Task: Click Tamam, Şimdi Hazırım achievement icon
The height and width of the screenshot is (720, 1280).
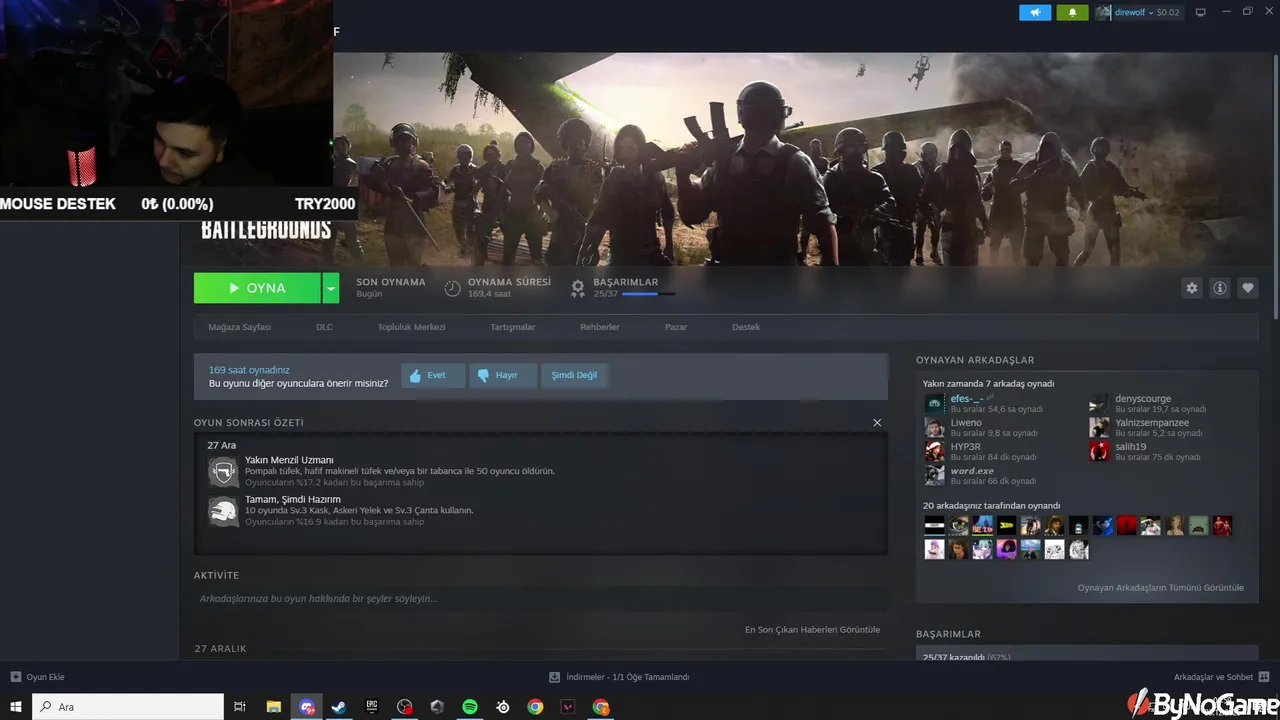Action: (x=223, y=511)
